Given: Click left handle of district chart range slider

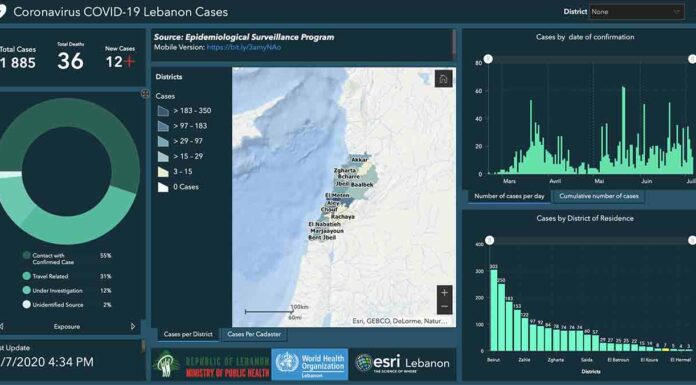Looking at the screenshot, I should coord(489,240).
